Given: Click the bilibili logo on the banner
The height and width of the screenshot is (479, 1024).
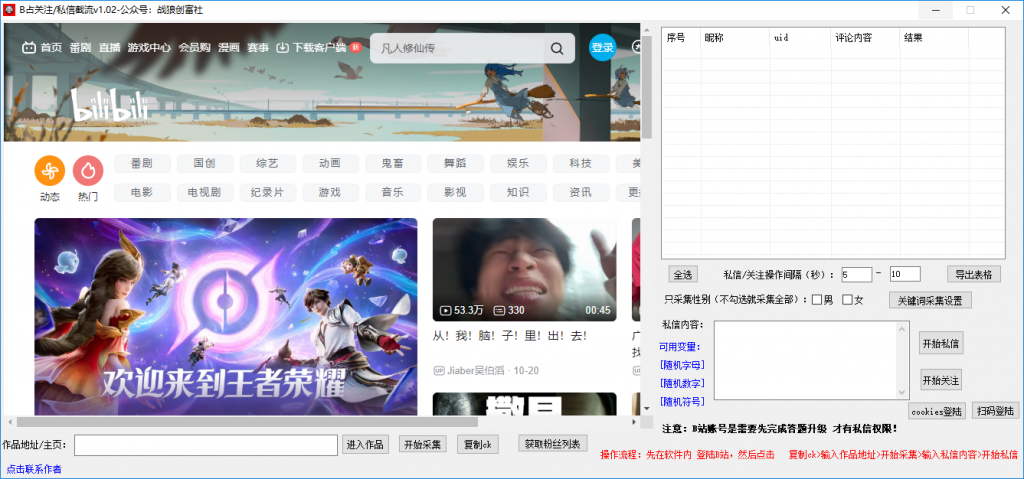Looking at the screenshot, I should 108,106.
